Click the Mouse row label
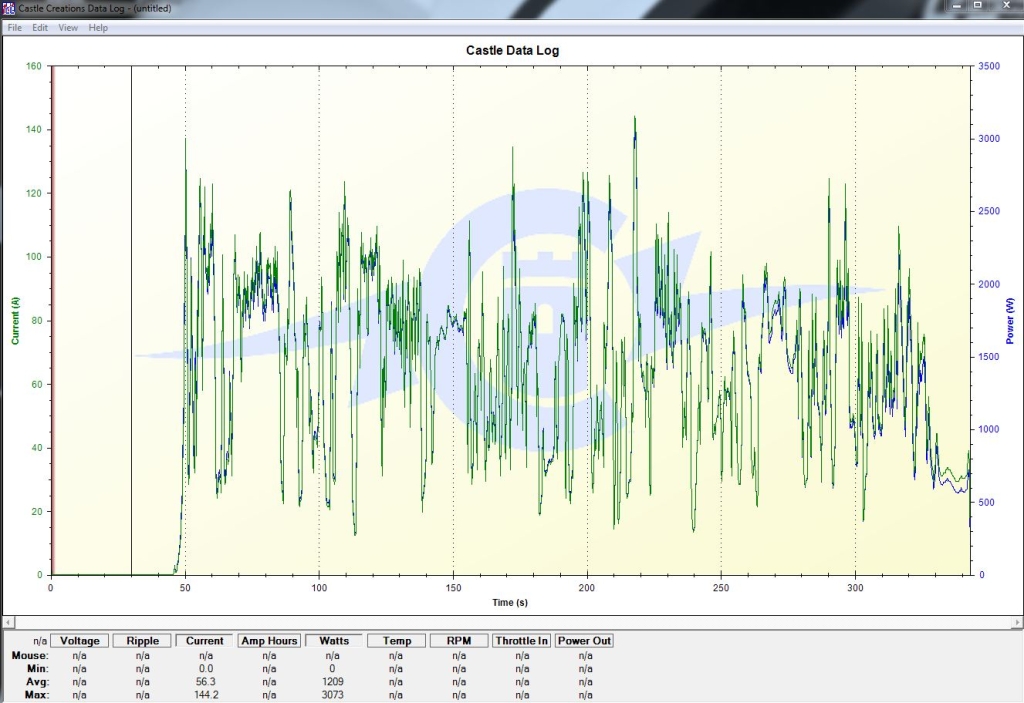 click(30, 655)
